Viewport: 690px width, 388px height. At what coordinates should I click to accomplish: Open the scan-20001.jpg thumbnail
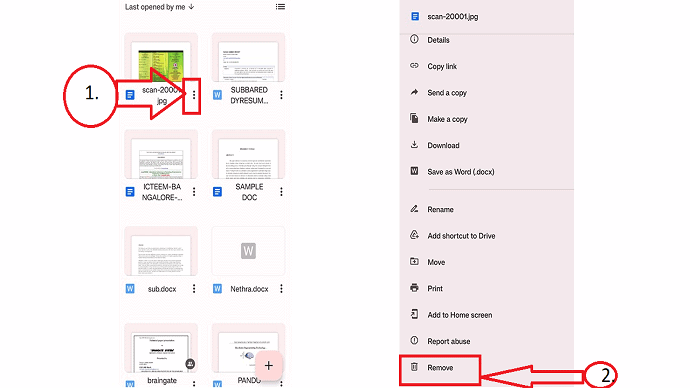161,57
